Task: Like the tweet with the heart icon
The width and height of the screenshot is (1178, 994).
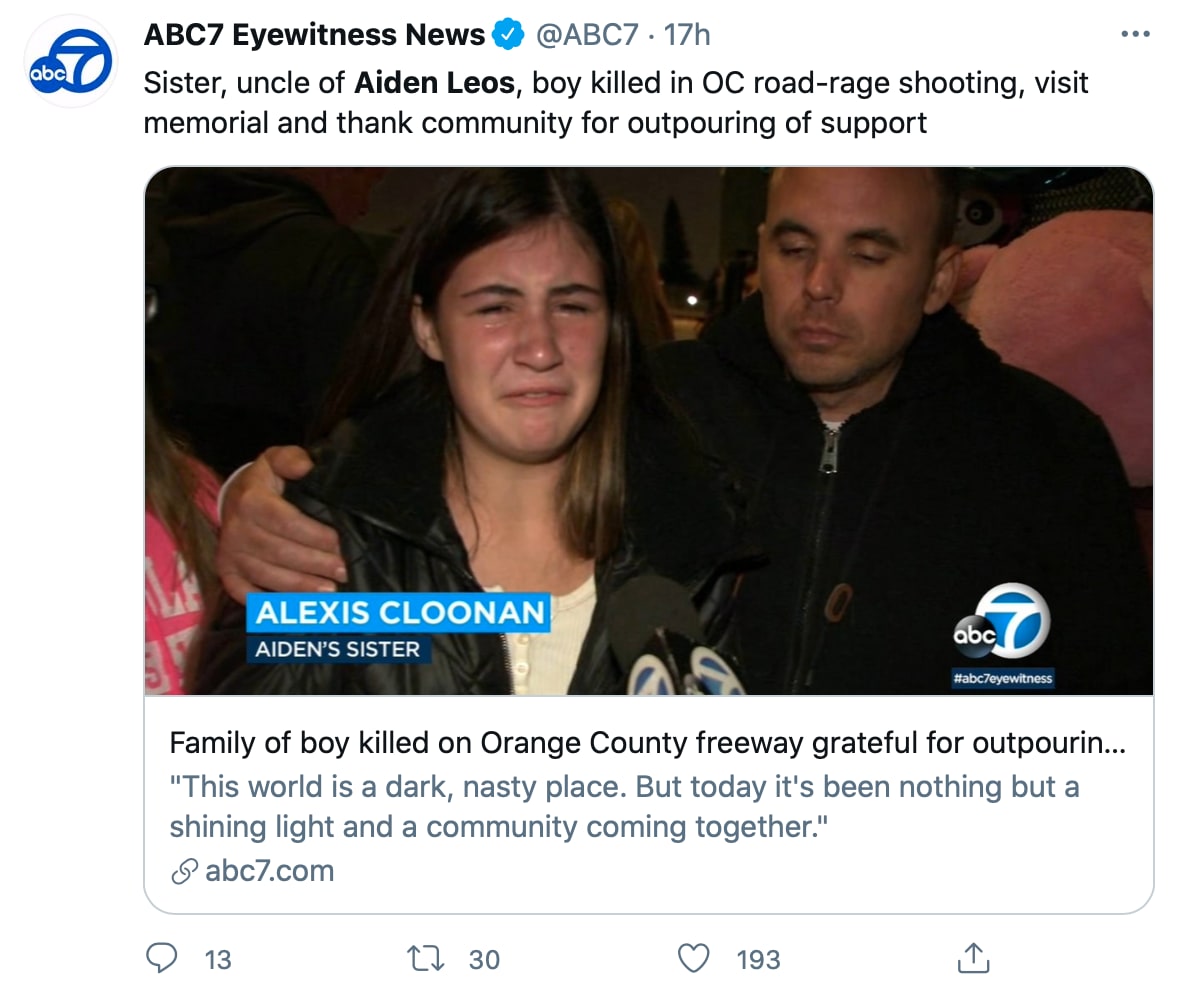Action: pyautogui.click(x=693, y=959)
